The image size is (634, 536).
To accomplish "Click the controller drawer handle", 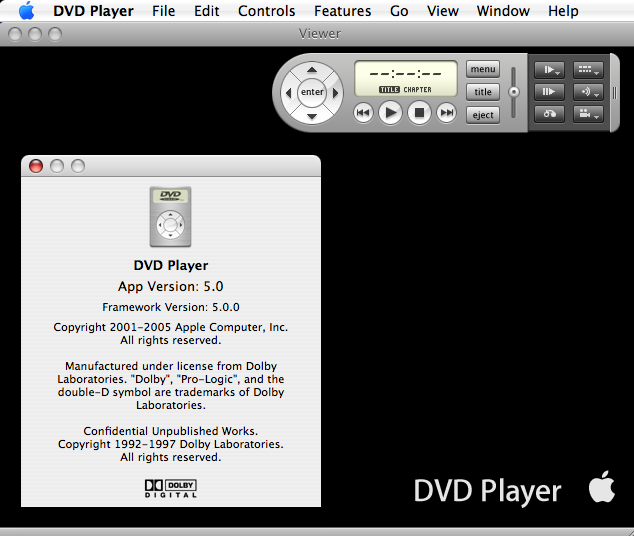I will (615, 93).
